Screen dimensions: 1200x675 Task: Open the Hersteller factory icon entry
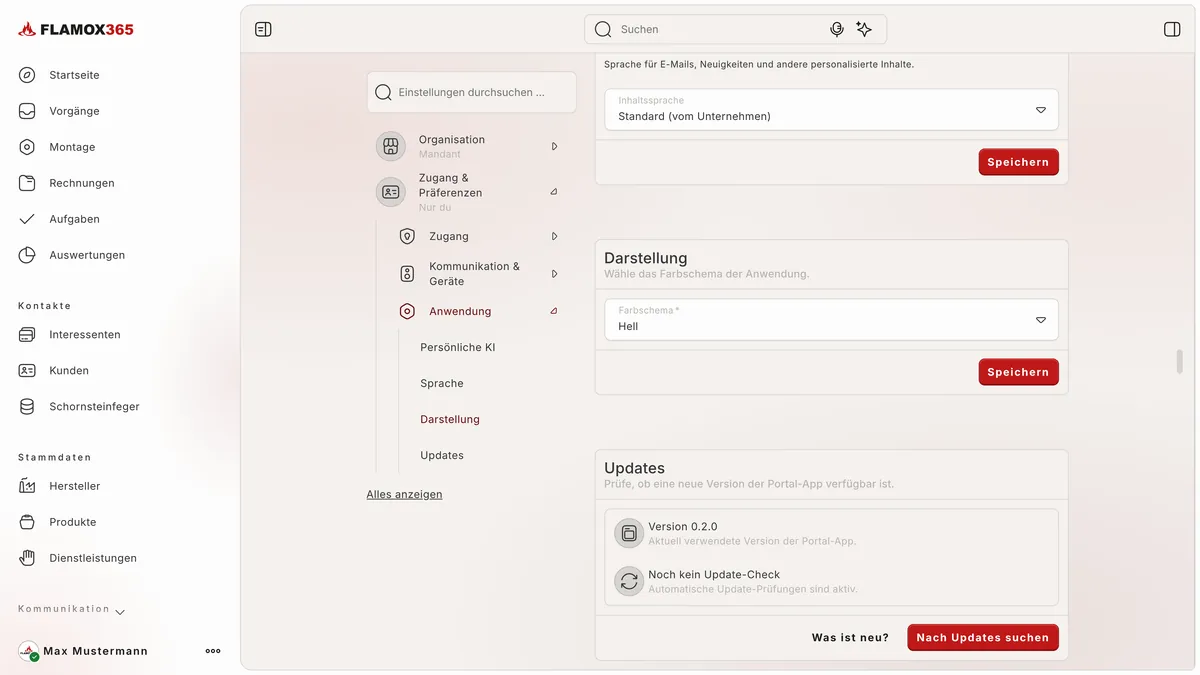75,486
